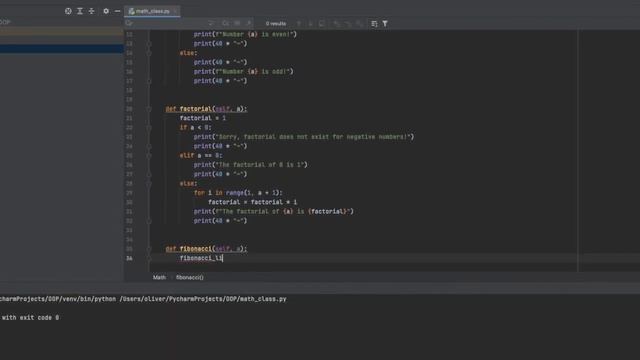The height and width of the screenshot is (360, 640).
Task: Click on 'factorial = 1' line
Action: coord(202,118)
